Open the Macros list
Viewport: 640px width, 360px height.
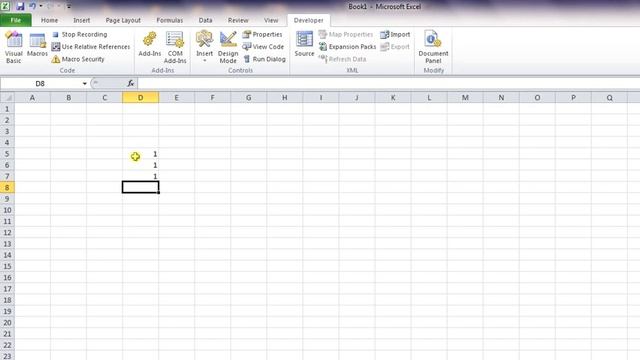point(37,45)
